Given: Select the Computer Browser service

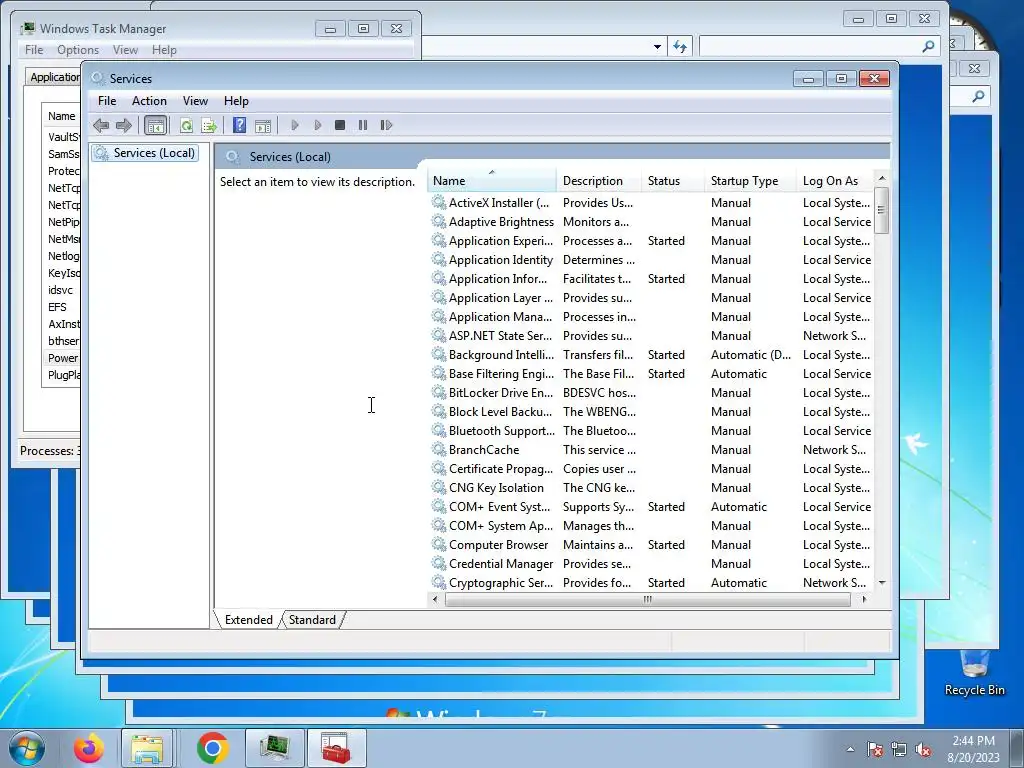Looking at the screenshot, I should [x=651, y=545].
